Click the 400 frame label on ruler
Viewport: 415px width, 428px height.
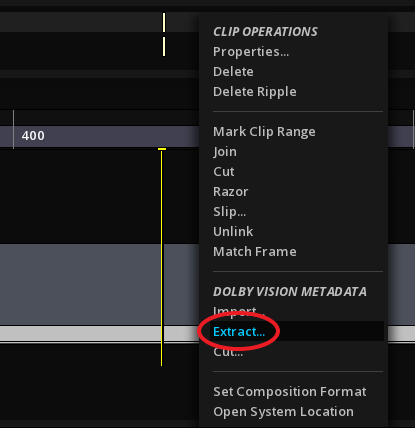point(33,136)
